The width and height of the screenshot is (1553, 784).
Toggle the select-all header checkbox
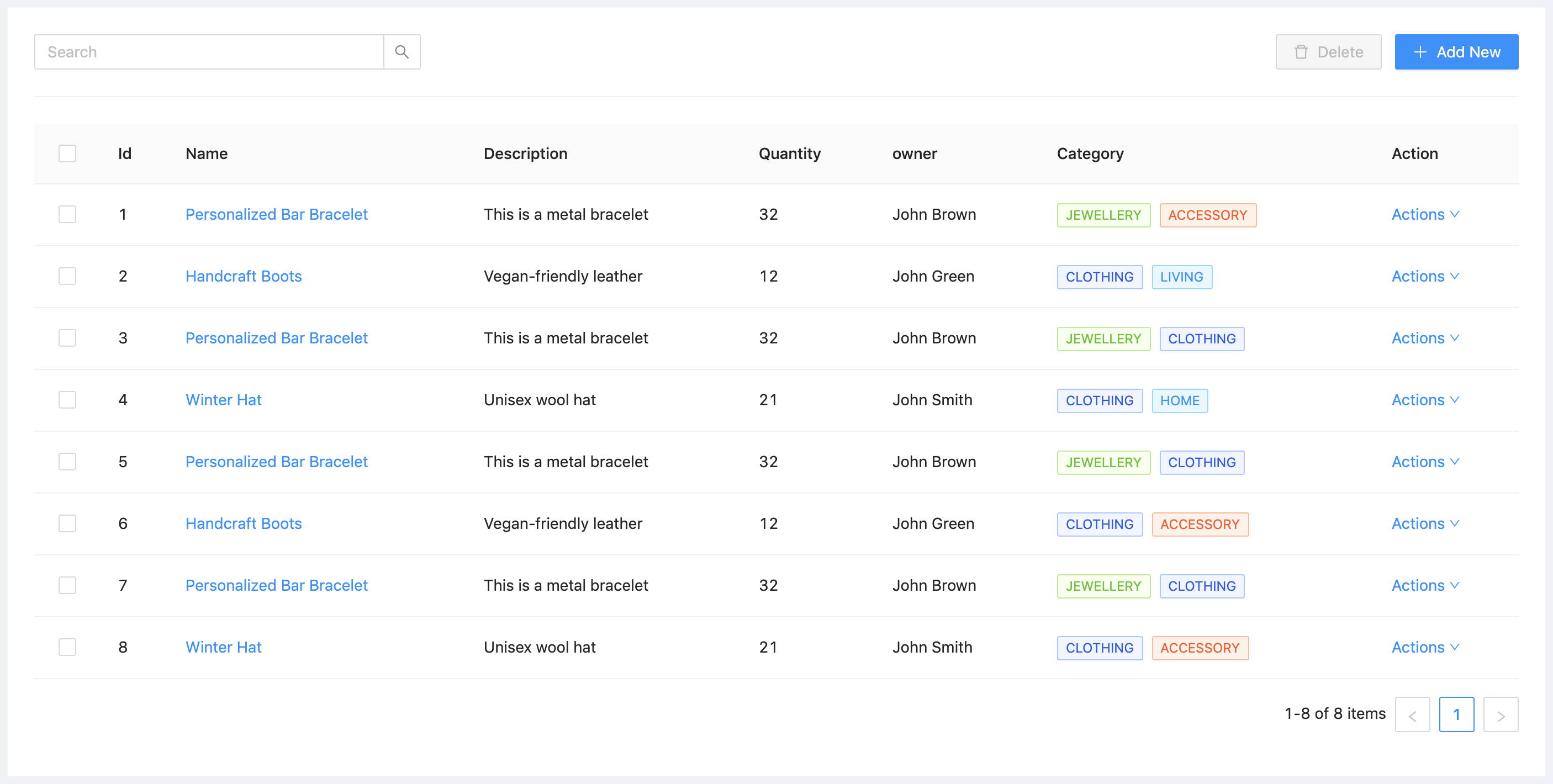(x=67, y=153)
